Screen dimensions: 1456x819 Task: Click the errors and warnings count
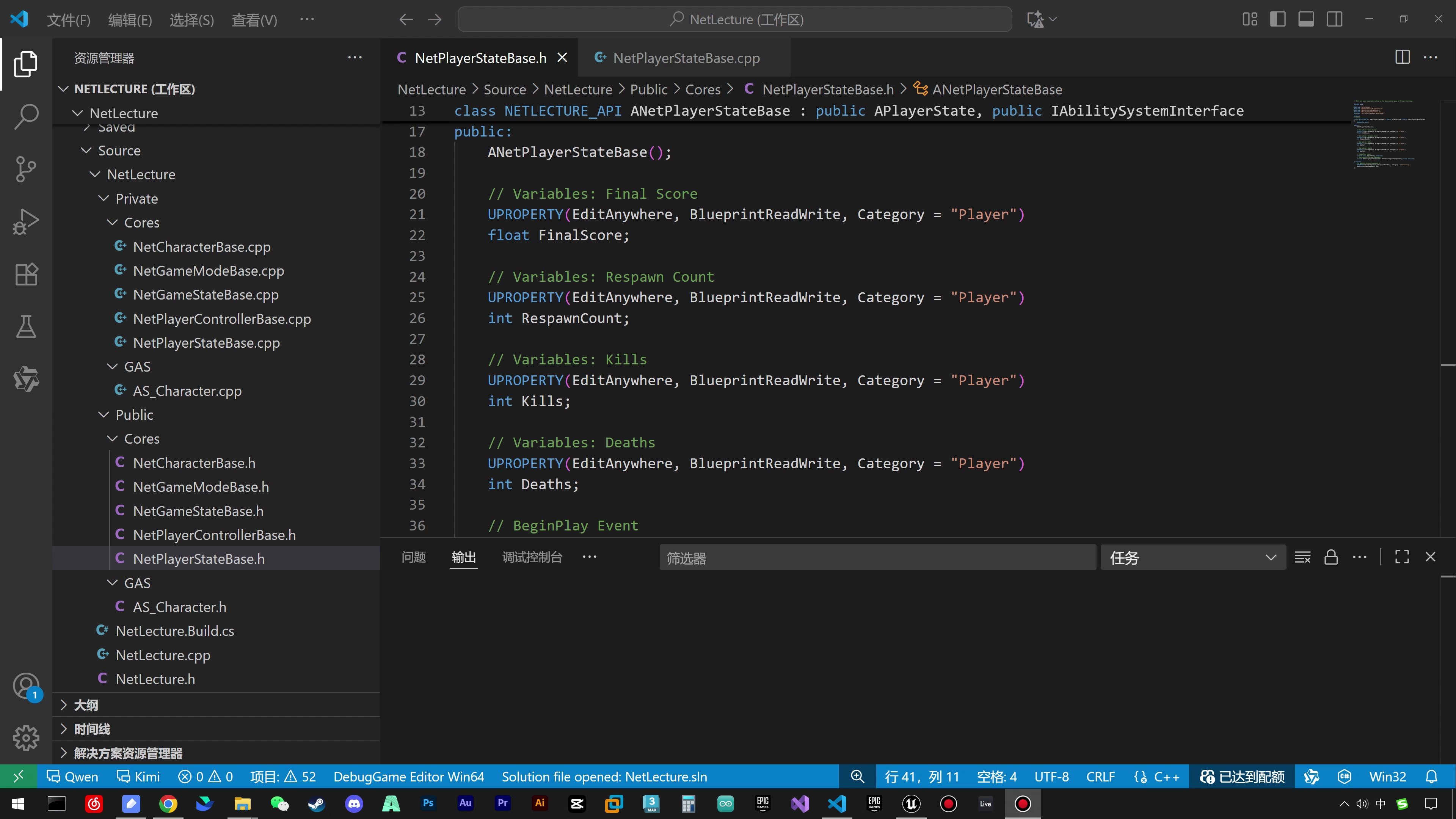click(205, 777)
